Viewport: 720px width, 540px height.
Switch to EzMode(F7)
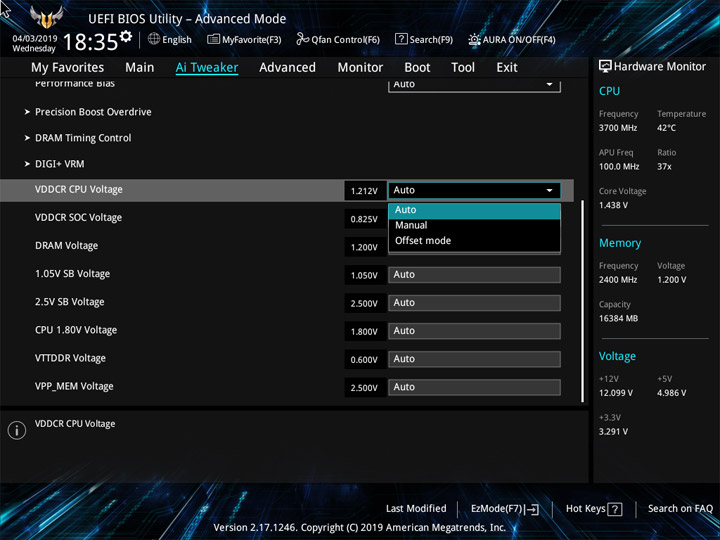[x=505, y=509]
